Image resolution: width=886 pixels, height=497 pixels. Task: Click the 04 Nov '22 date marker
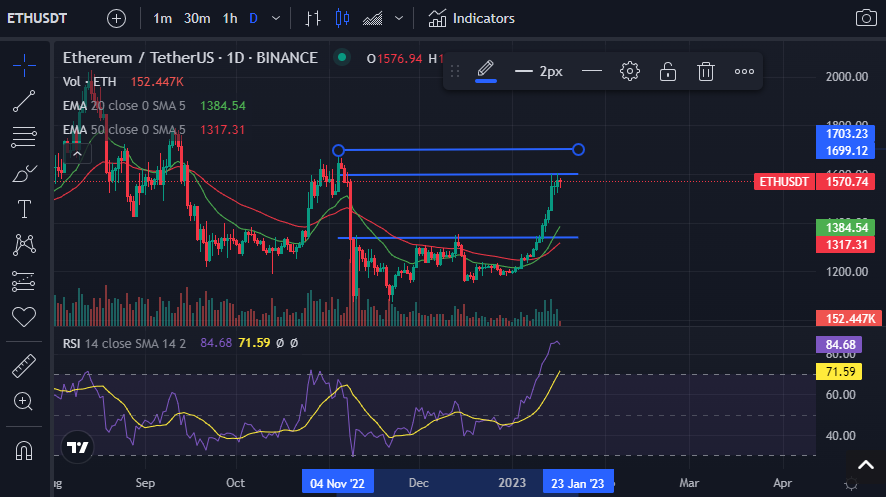(337, 483)
